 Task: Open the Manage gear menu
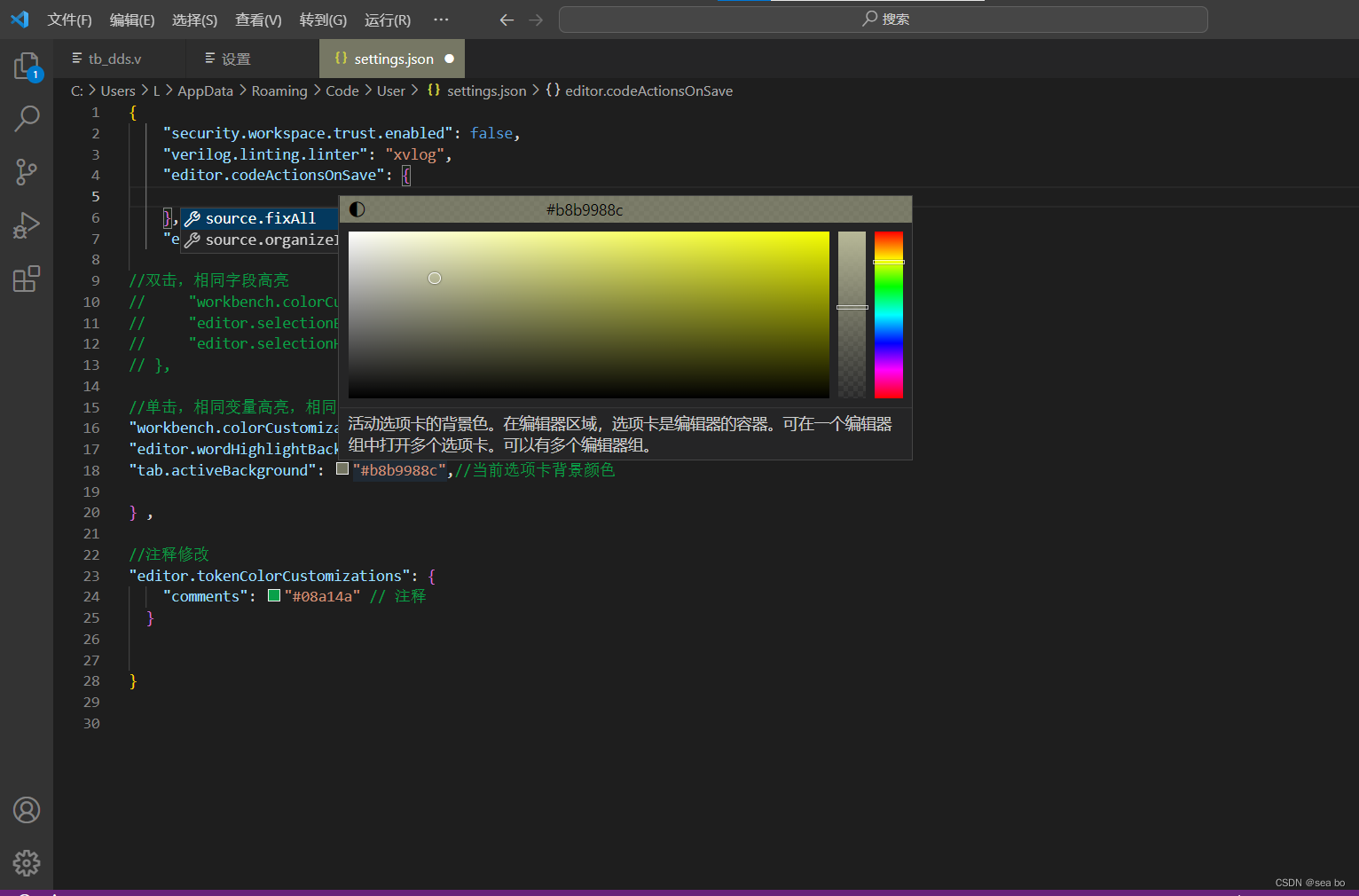point(27,863)
